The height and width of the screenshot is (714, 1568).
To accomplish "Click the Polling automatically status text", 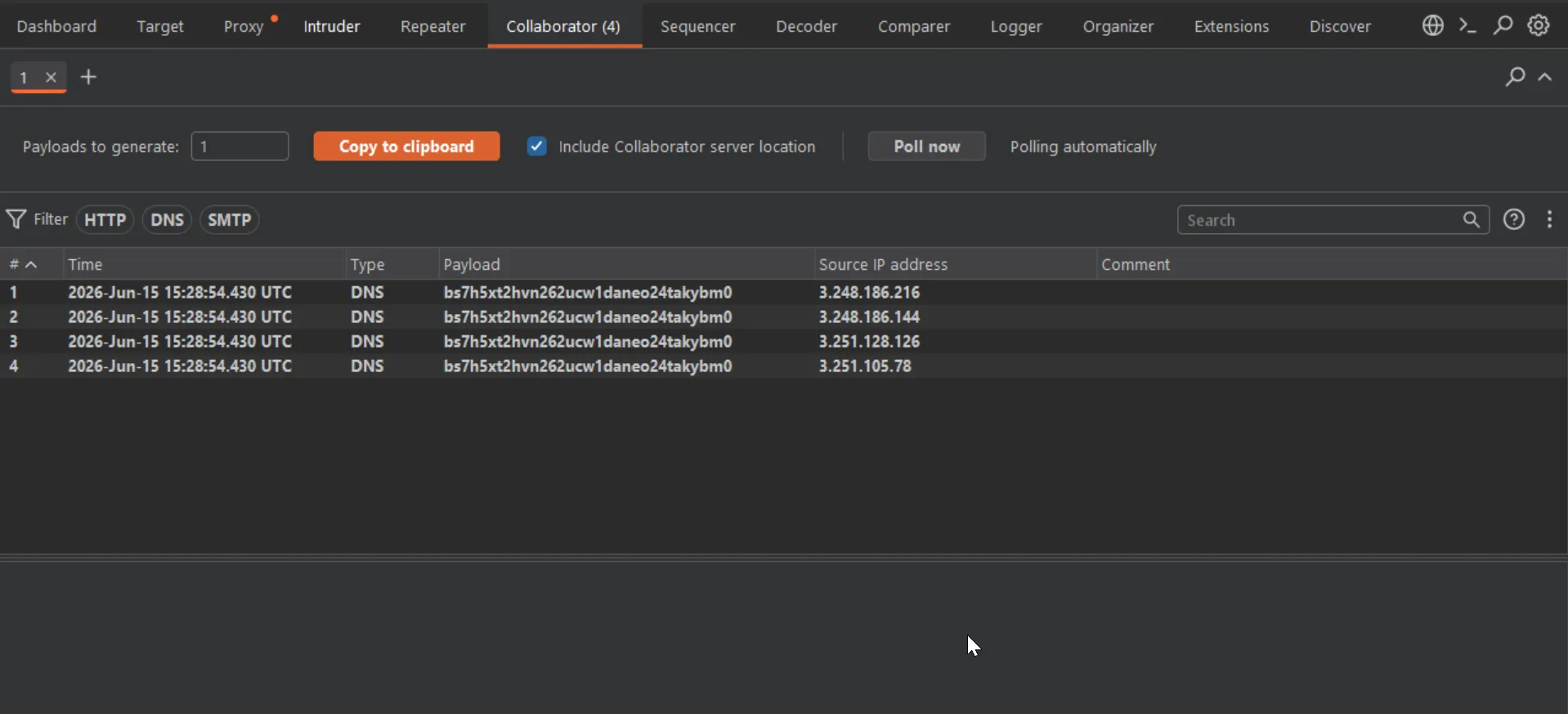I will click(1083, 146).
